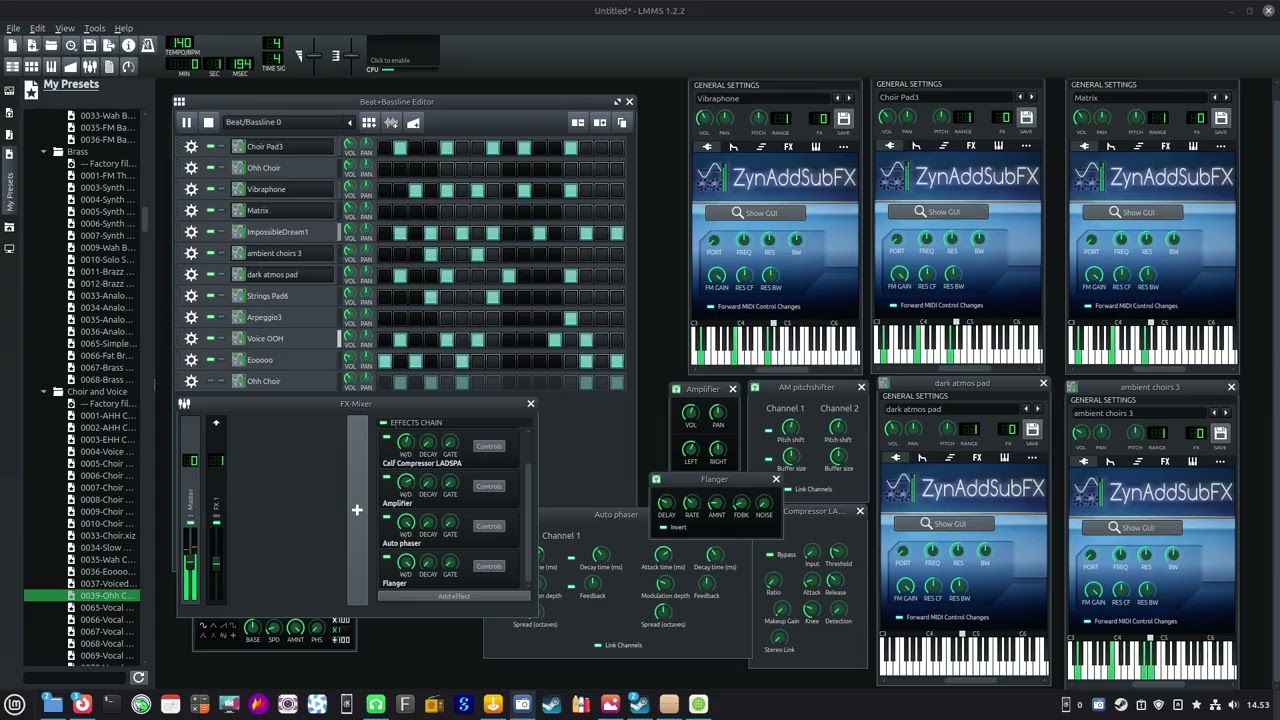Save the current project via floppy icon
The width and height of the screenshot is (1280, 720).
tap(90, 46)
